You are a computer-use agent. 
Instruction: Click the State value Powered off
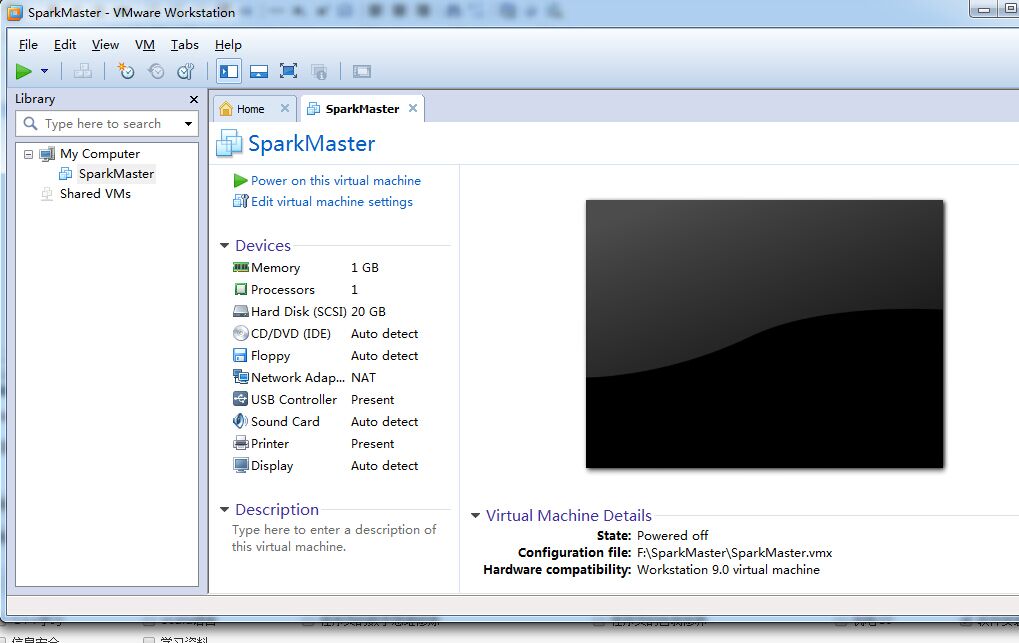673,536
